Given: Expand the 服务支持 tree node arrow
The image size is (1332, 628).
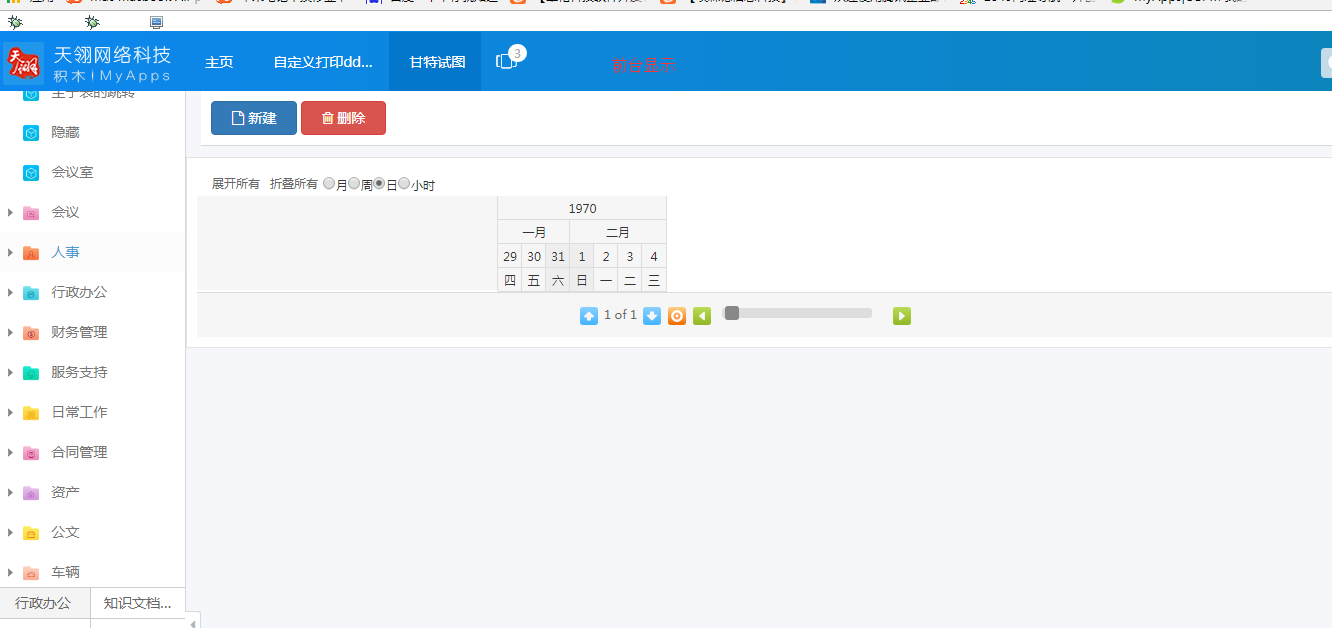Looking at the screenshot, I should coord(10,372).
